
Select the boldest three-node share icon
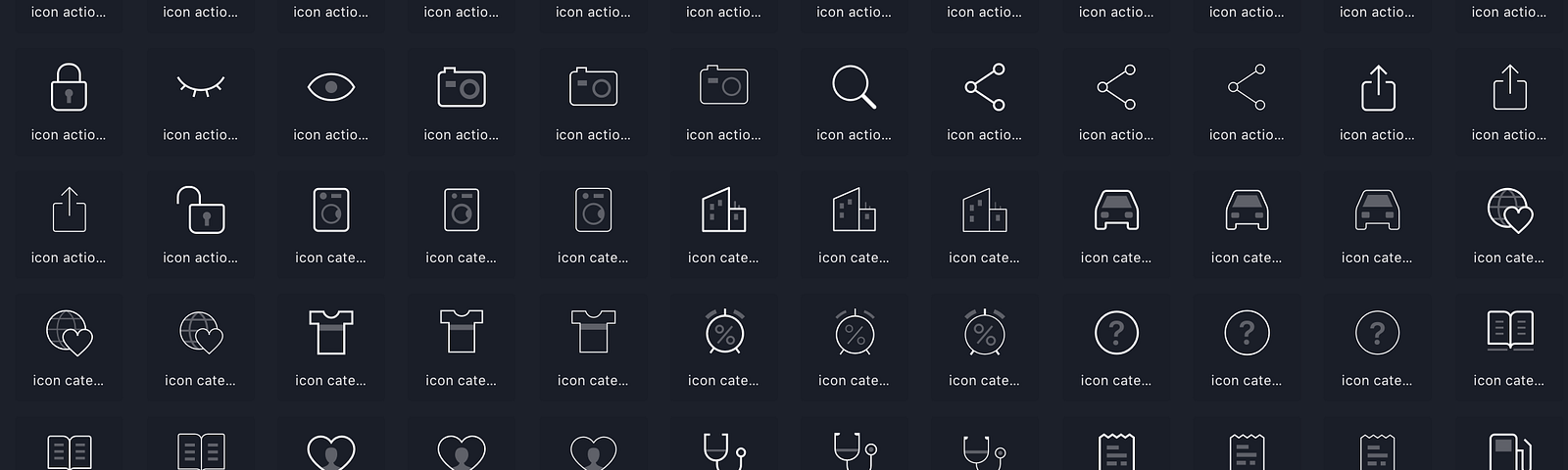[x=985, y=87]
